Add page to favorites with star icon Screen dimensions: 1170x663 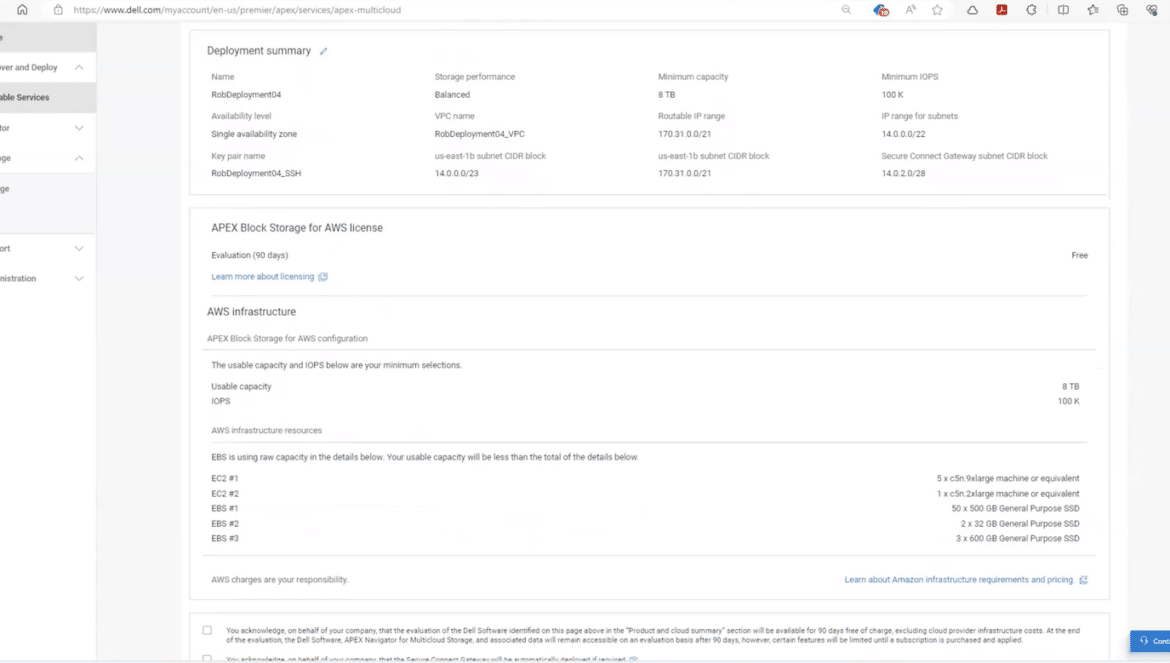(937, 10)
